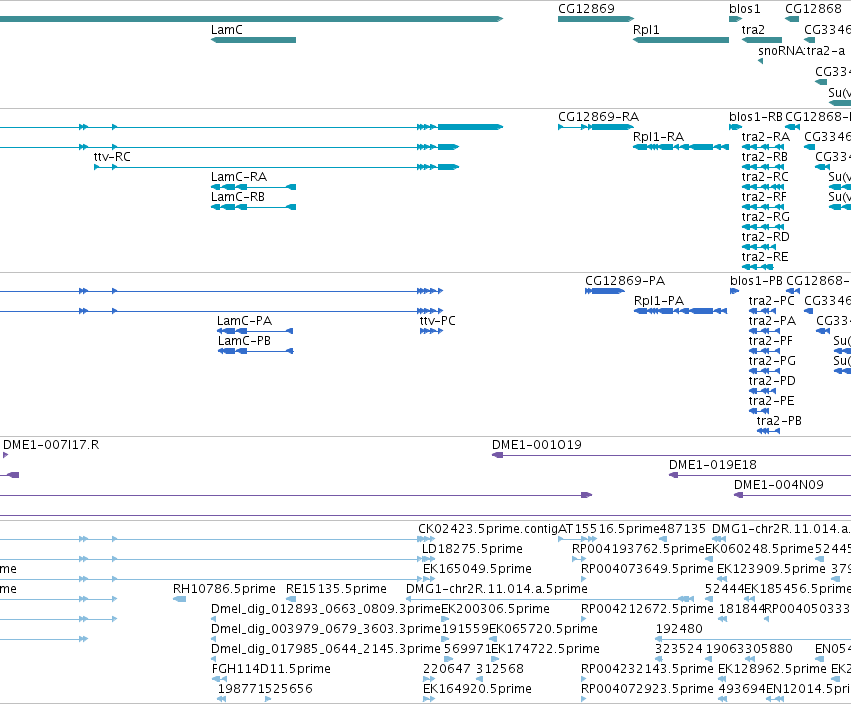The height and width of the screenshot is (704, 851).
Task: Select the EK128962.5prime EST label
Action: [x=772, y=670]
